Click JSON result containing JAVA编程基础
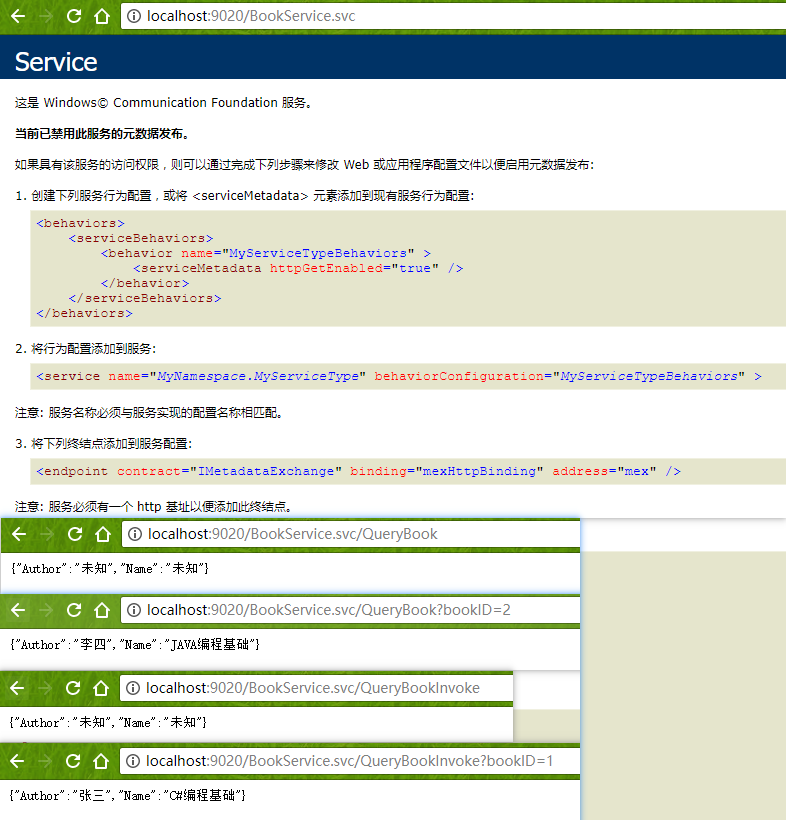 tap(135, 645)
